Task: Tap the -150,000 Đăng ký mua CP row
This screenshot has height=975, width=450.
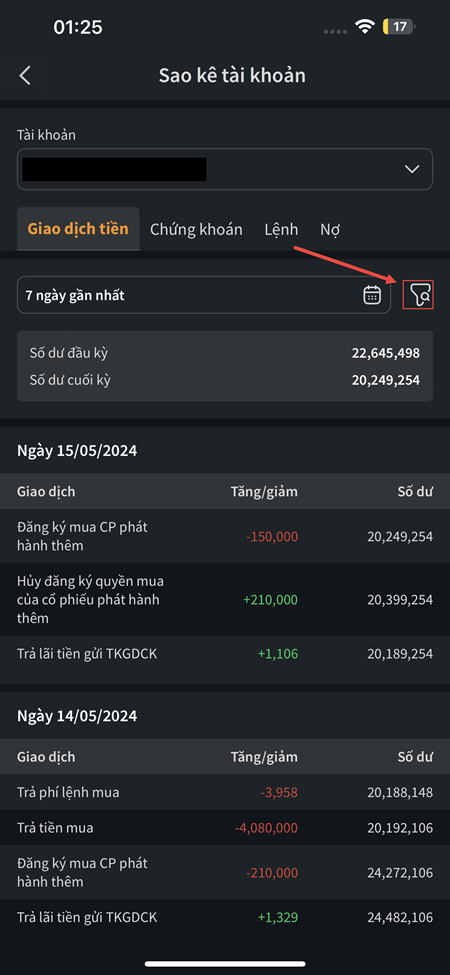Action: [225, 536]
